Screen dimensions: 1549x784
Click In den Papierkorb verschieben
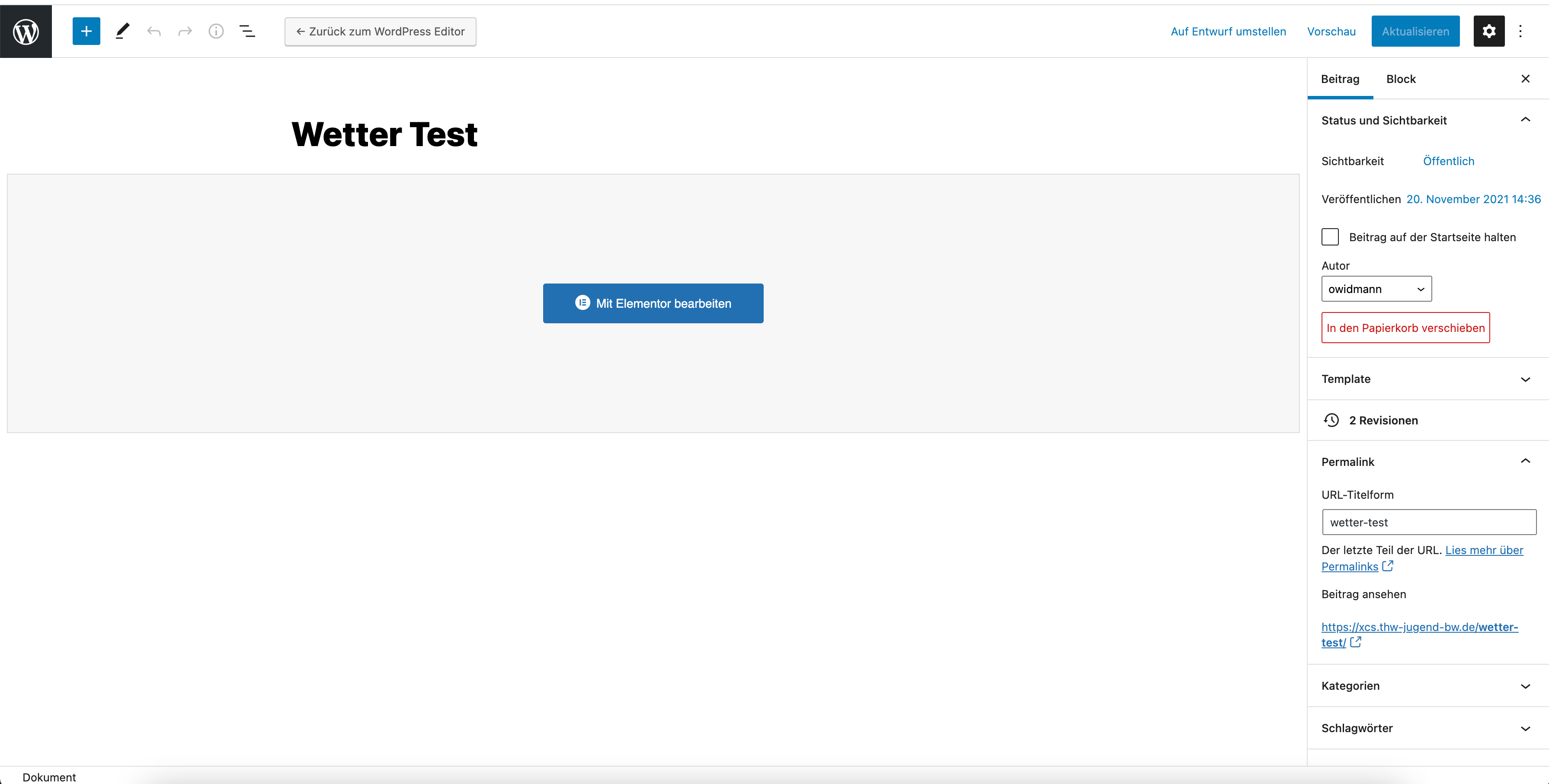pyautogui.click(x=1405, y=328)
